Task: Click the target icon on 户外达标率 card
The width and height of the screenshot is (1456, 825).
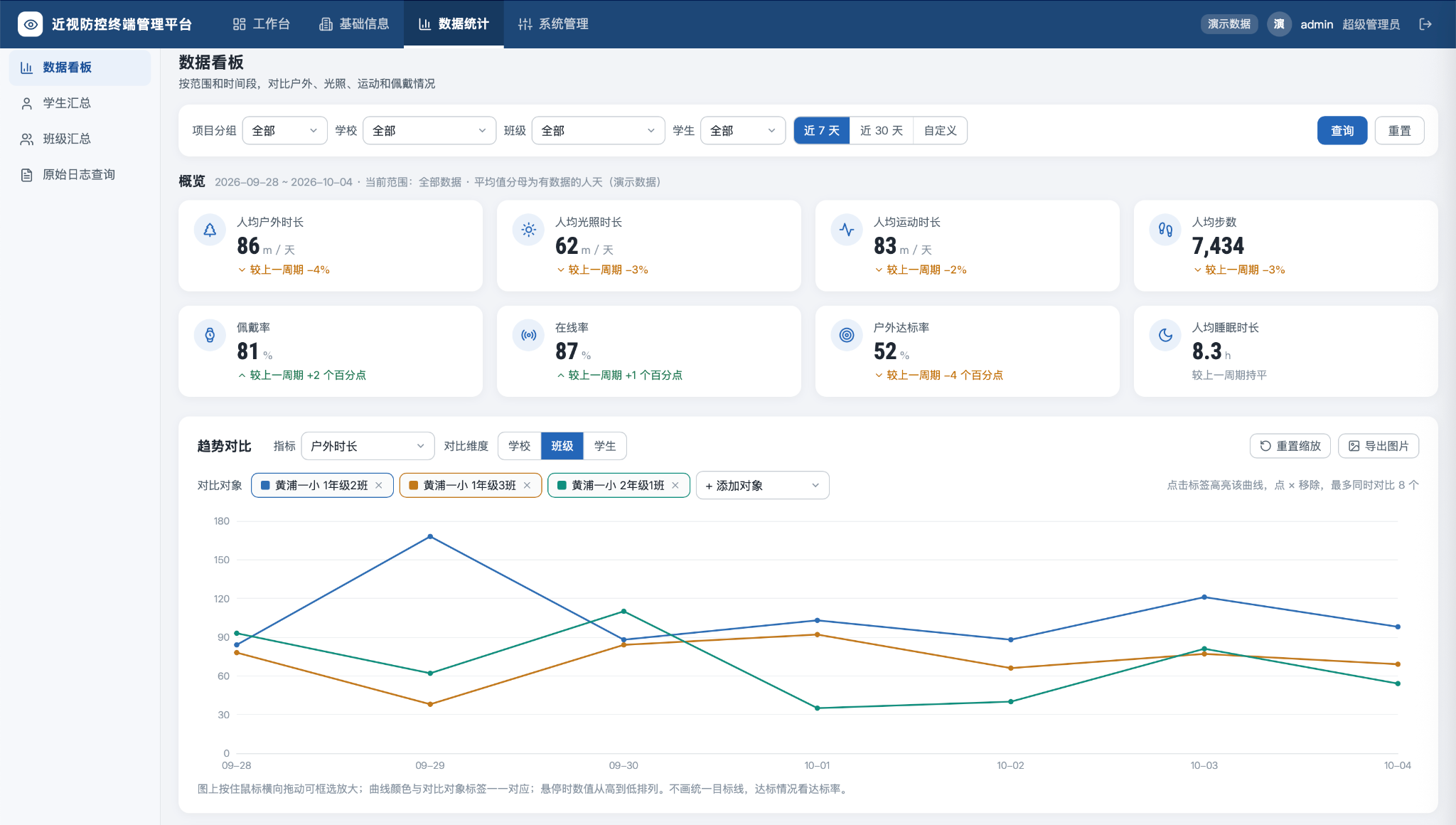Action: point(847,335)
